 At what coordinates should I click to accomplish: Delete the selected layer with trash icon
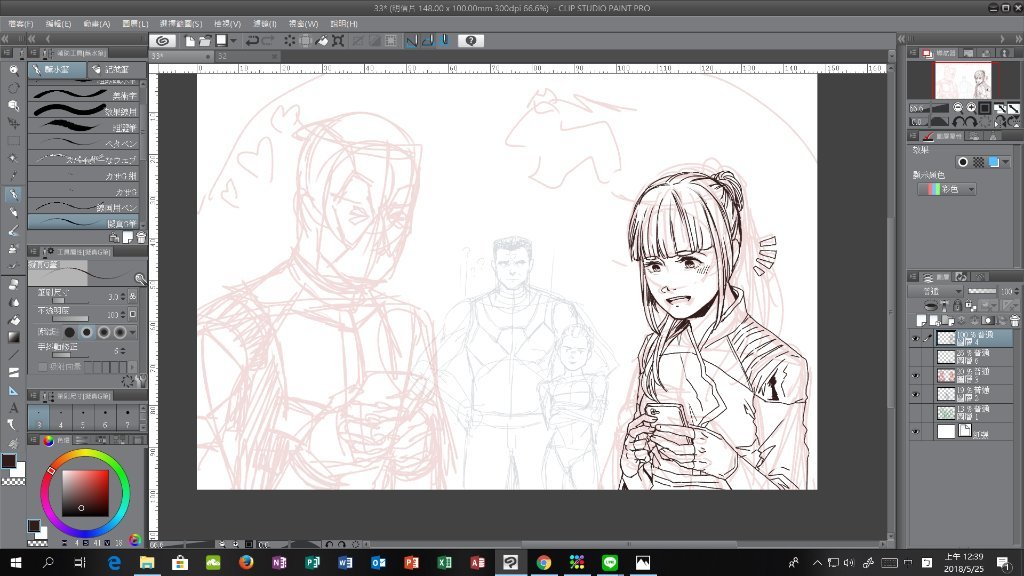click(1014, 321)
